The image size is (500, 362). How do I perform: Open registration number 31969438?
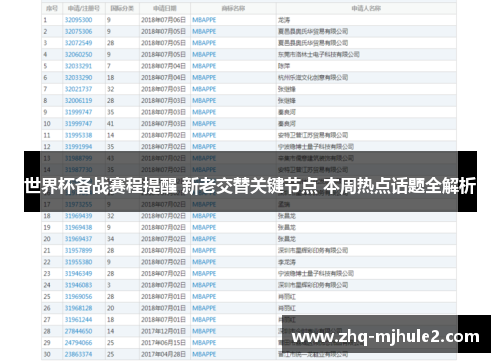[x=78, y=227]
